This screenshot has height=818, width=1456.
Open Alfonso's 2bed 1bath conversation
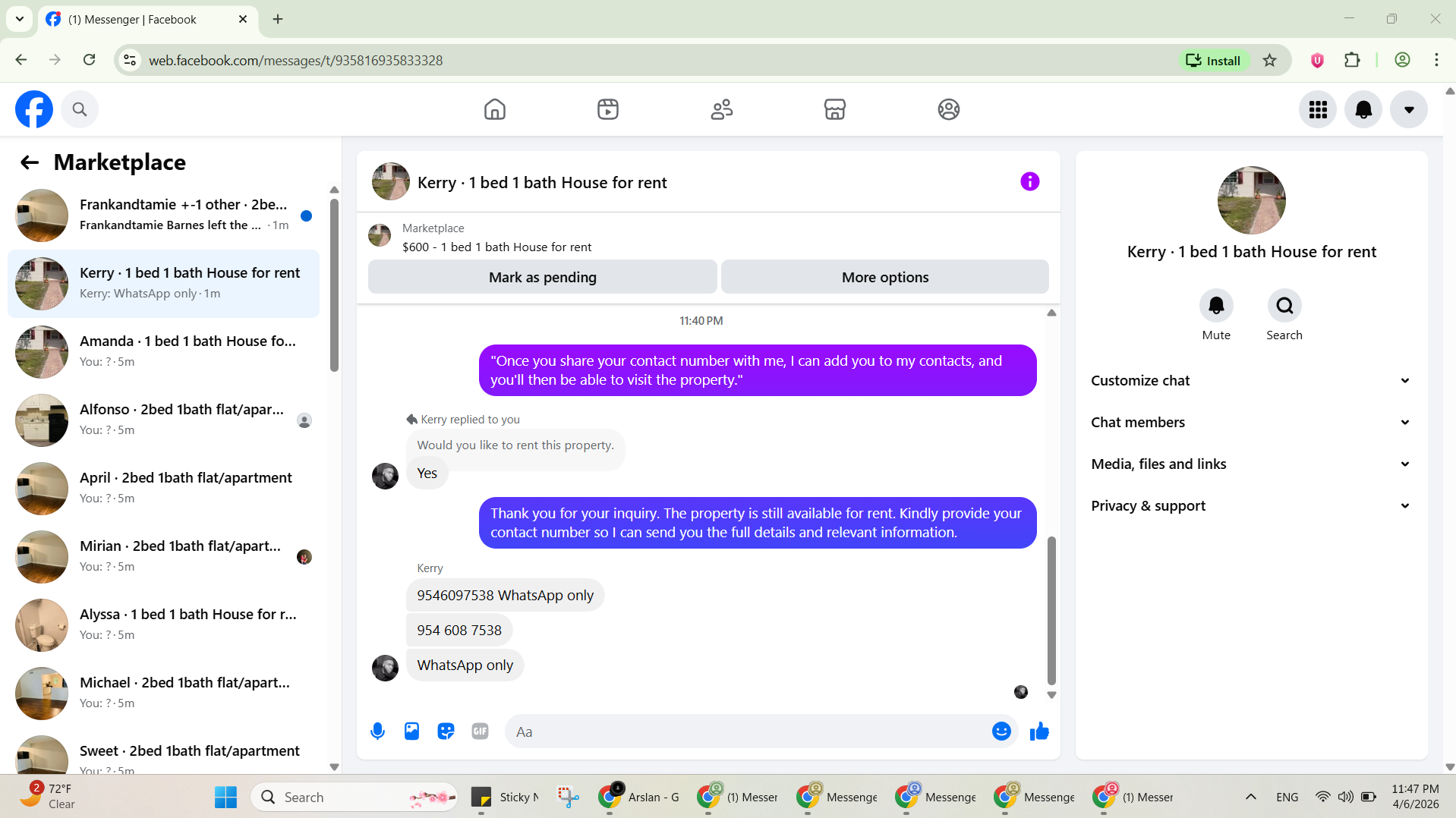point(163,420)
